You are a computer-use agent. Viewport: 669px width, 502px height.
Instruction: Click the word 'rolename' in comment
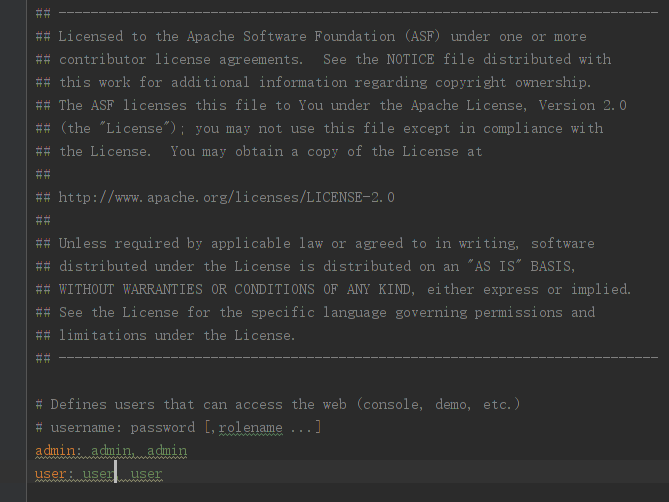pos(250,427)
